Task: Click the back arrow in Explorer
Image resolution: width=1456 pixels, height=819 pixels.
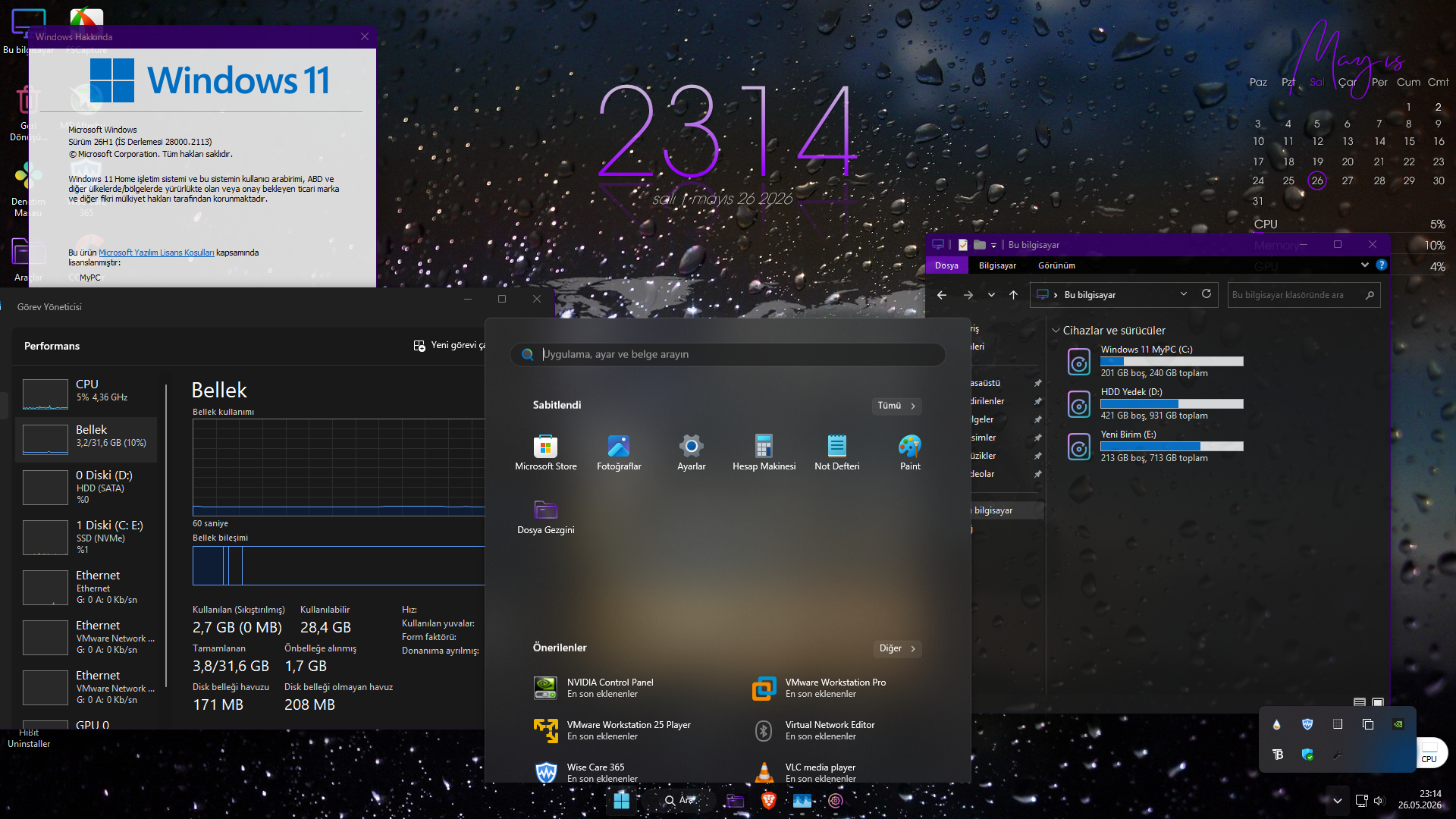Action: coord(942,295)
